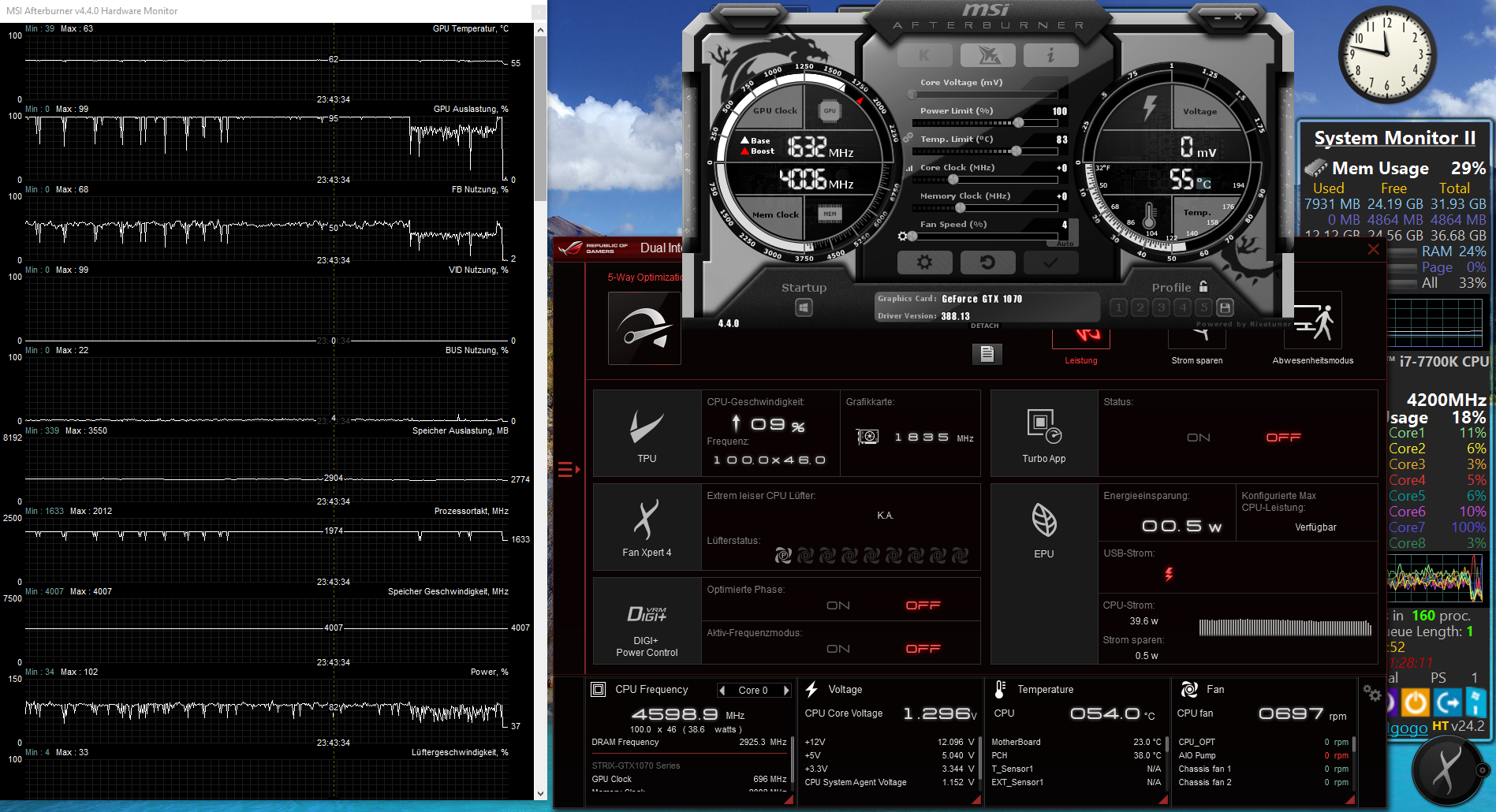Select previous core with left arrow beside Core 0

coord(722,691)
